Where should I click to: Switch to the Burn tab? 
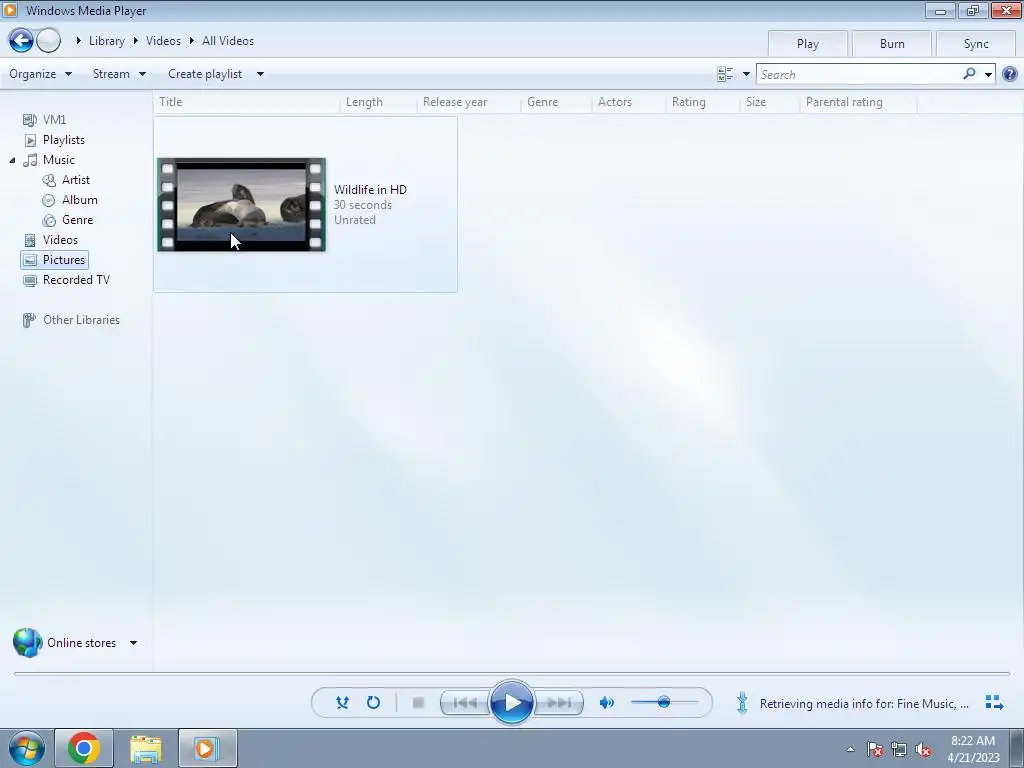(x=892, y=44)
